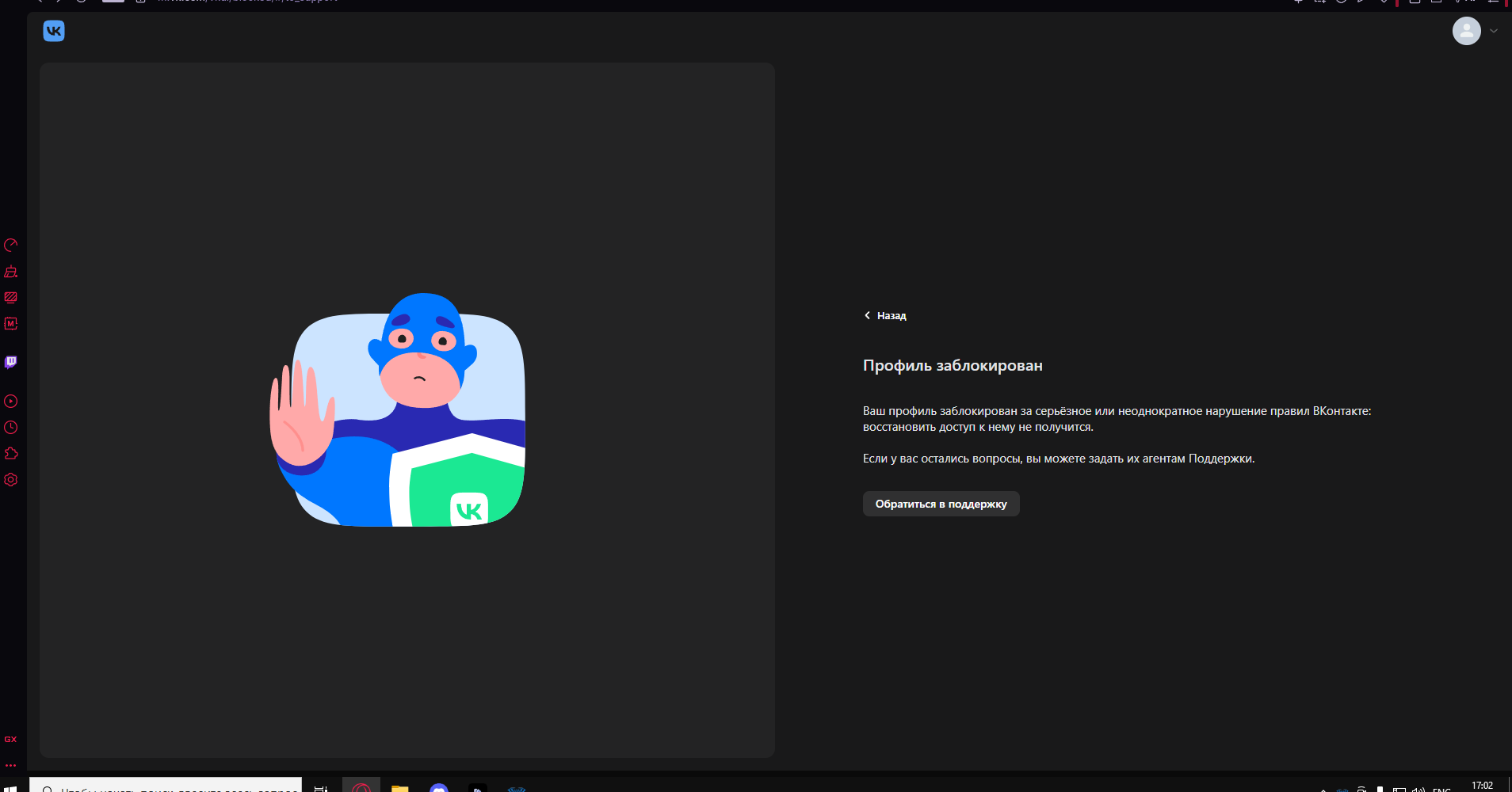The width and height of the screenshot is (1512, 792).
Task: Expand sidebar three-dots setup menu
Action: (11, 765)
